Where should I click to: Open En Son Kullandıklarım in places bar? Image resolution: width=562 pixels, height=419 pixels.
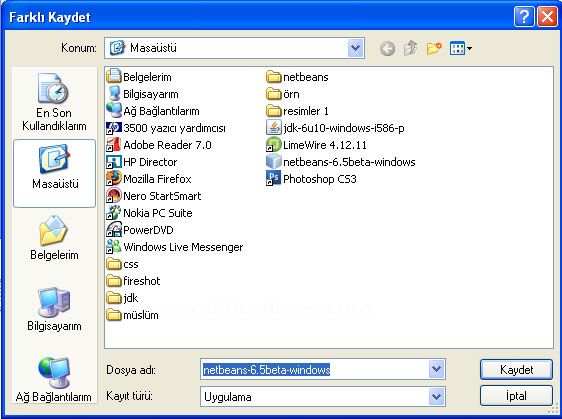click(54, 102)
